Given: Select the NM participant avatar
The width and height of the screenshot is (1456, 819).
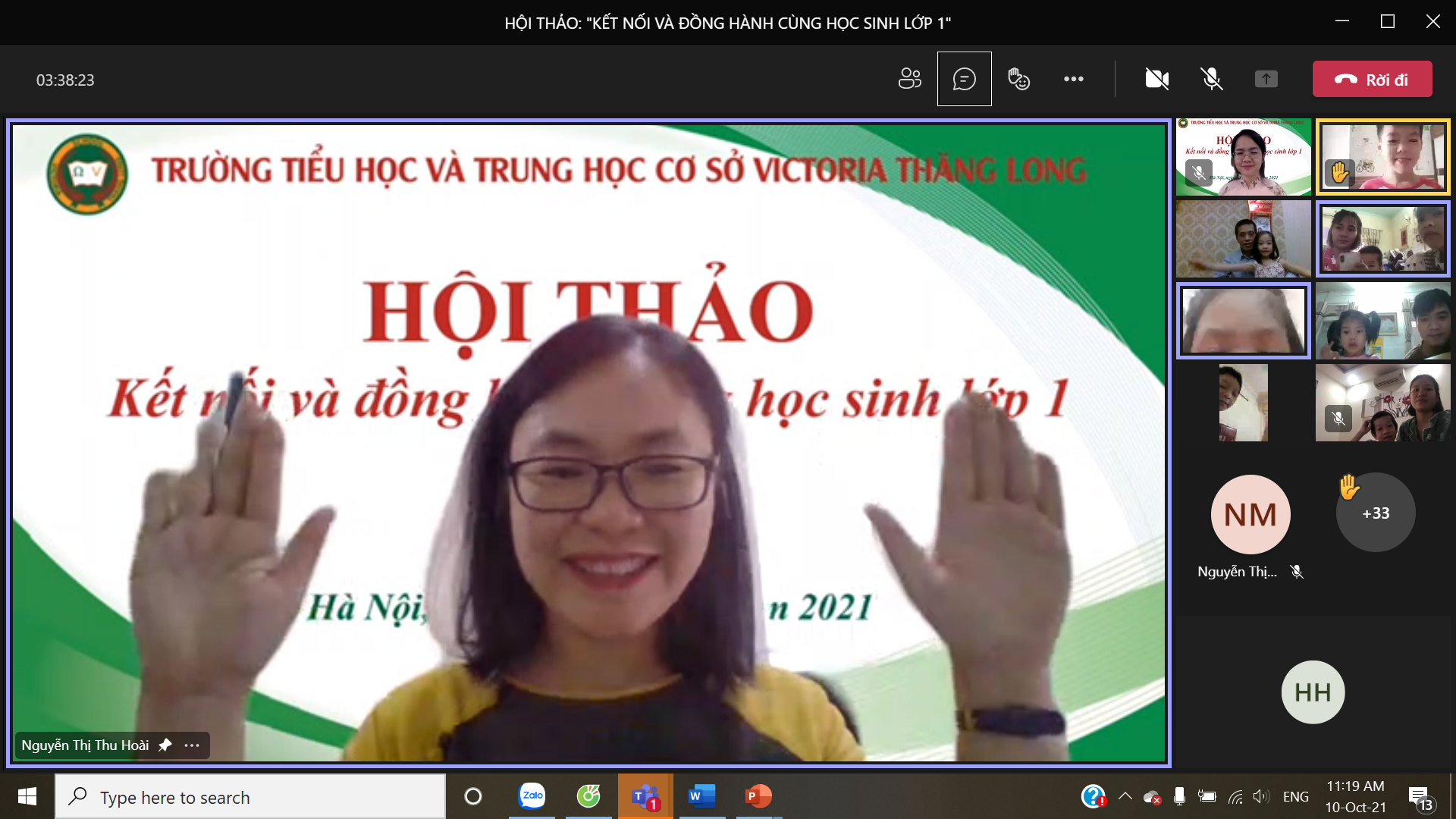Looking at the screenshot, I should 1250,515.
